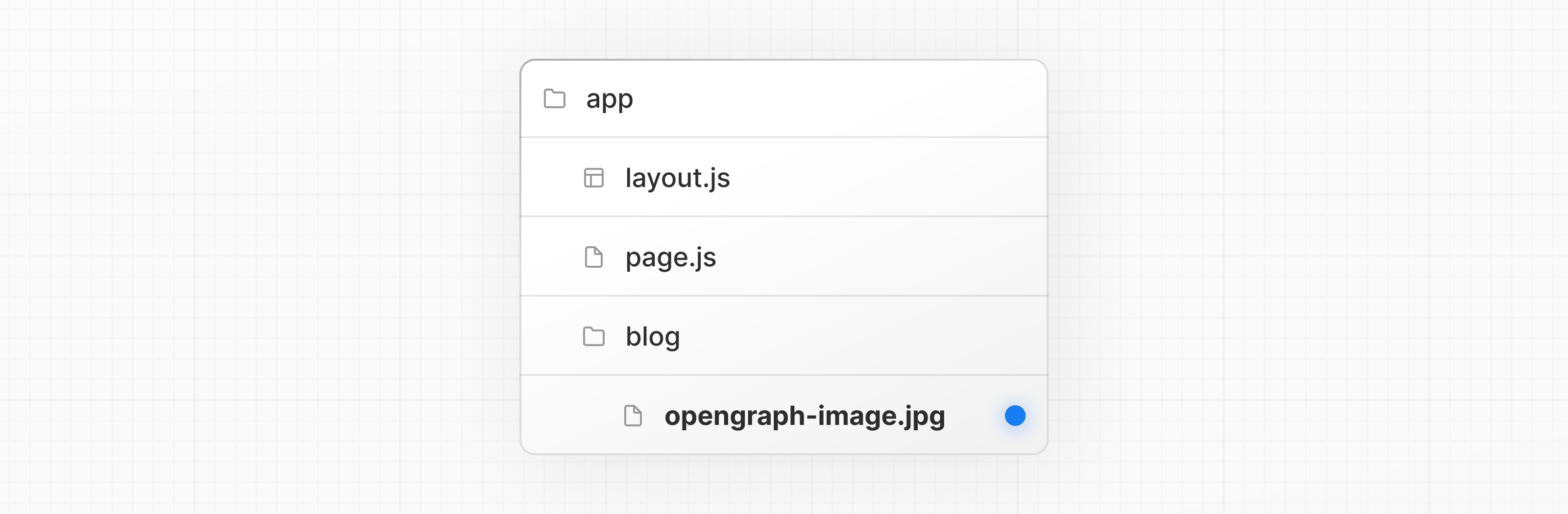Toggle the blue indicator next to opengraph-image.jpg
The image size is (1568, 514).
1014,416
